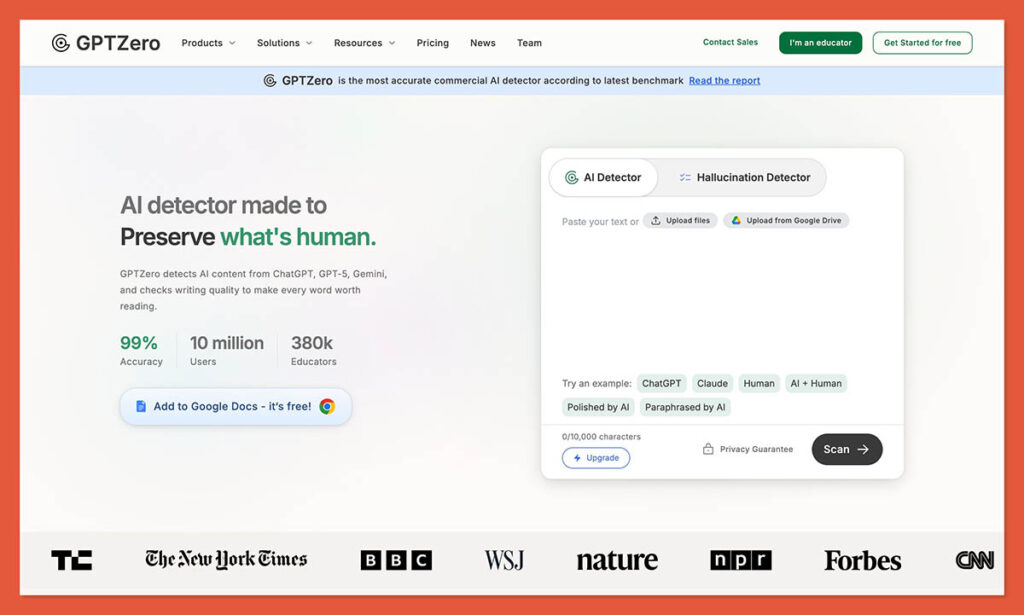Expand the Resources menu

[x=364, y=43]
